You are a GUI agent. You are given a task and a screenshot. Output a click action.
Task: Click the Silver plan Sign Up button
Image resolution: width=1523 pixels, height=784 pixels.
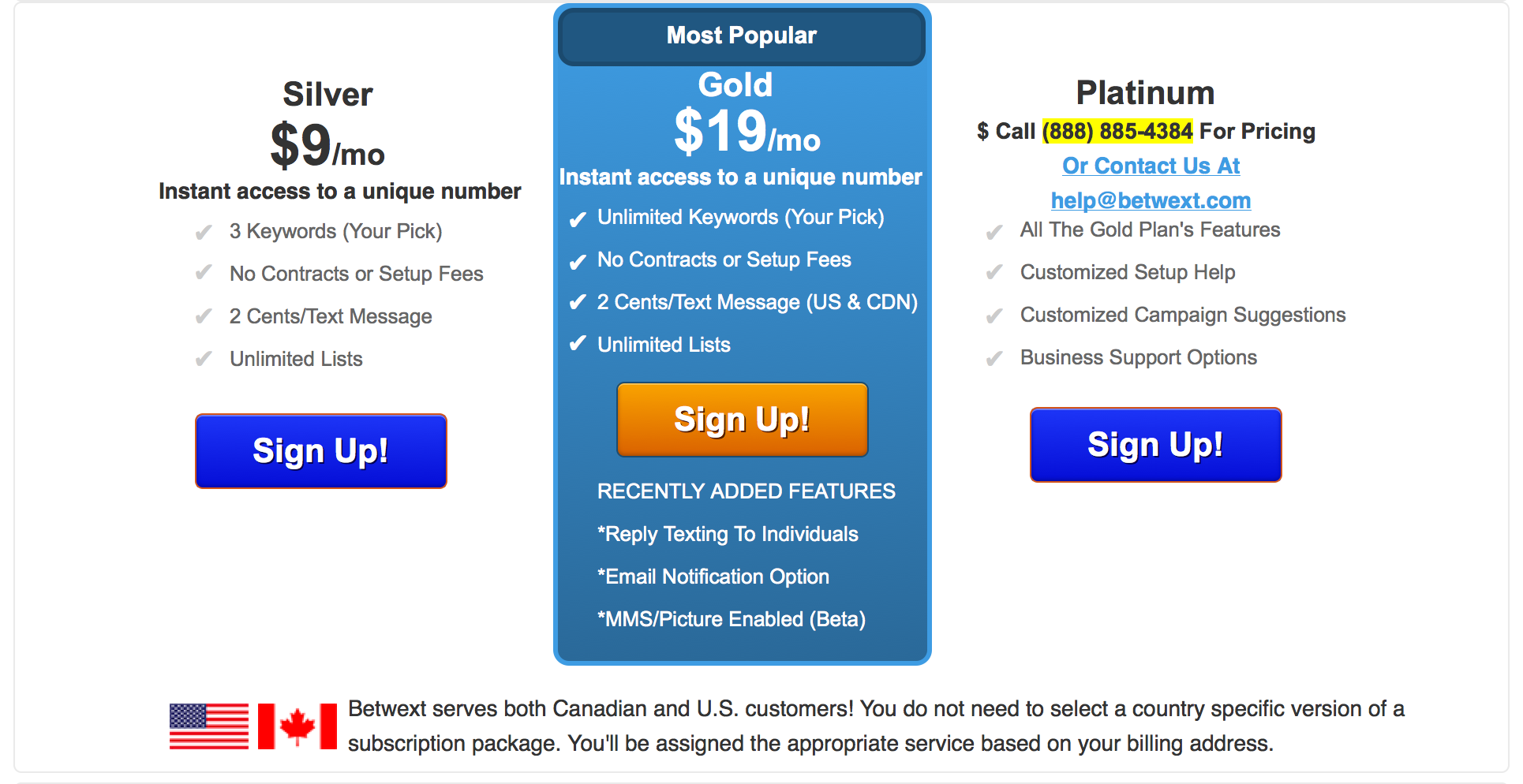pos(321,451)
